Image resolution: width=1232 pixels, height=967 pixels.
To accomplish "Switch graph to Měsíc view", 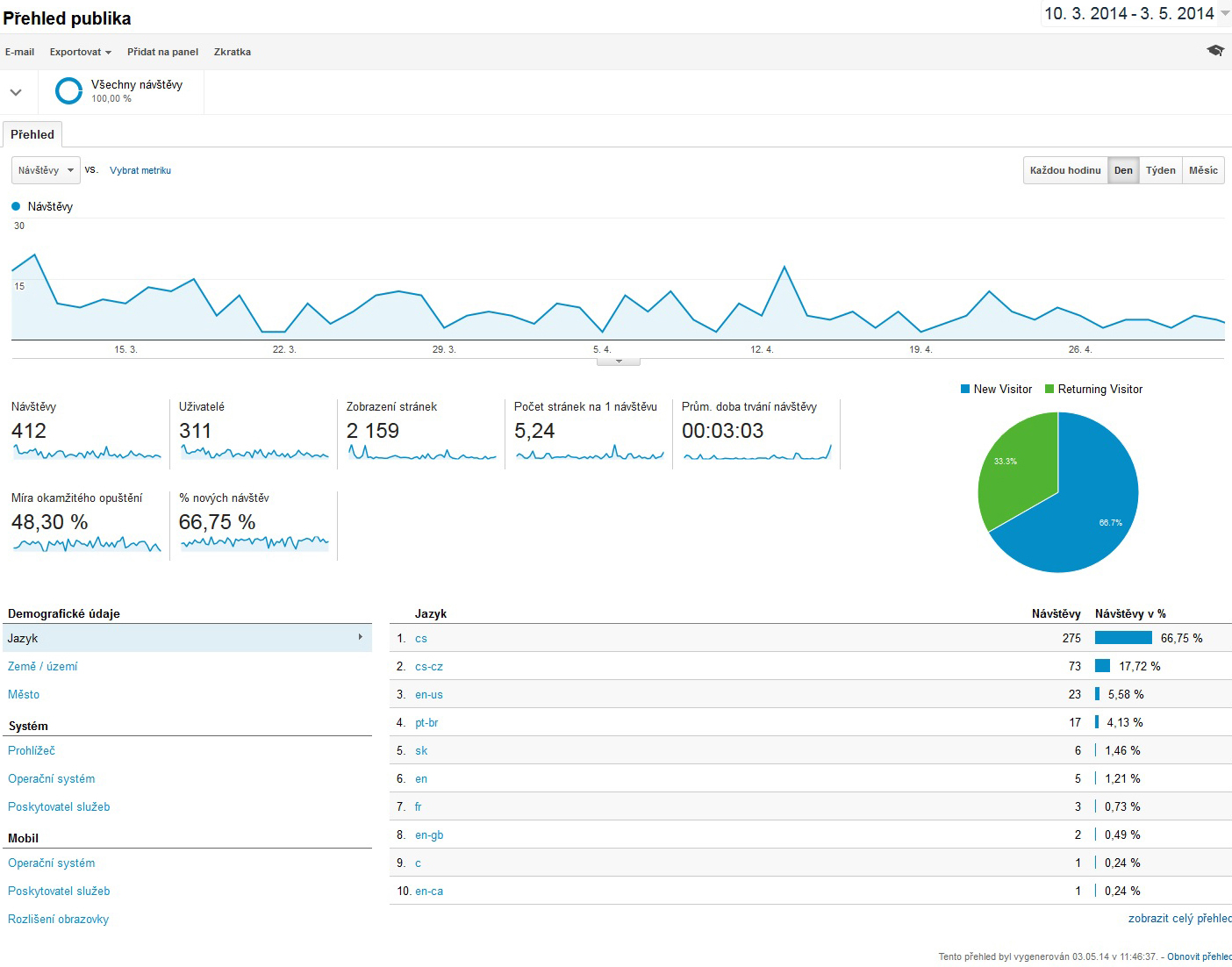I will (x=1202, y=170).
